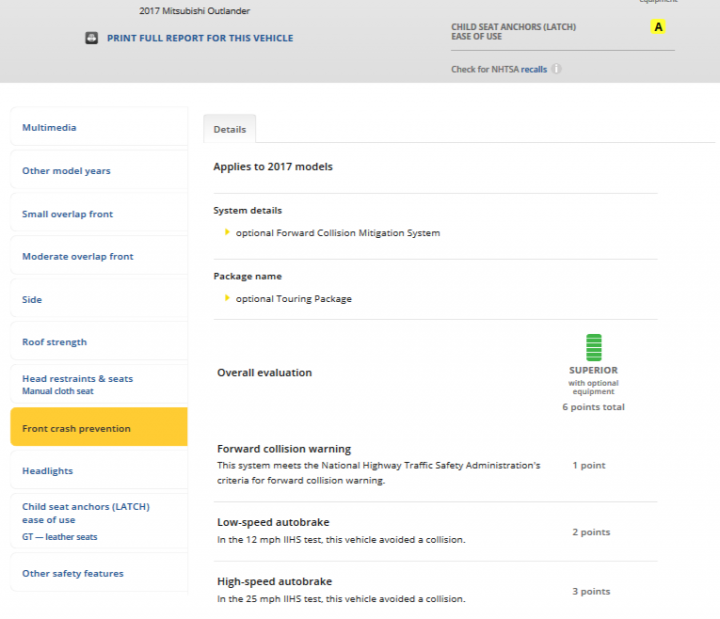Image resolution: width=720 pixels, height=619 pixels.
Task: Select Small overlap front in the sidebar
Action: coord(99,214)
